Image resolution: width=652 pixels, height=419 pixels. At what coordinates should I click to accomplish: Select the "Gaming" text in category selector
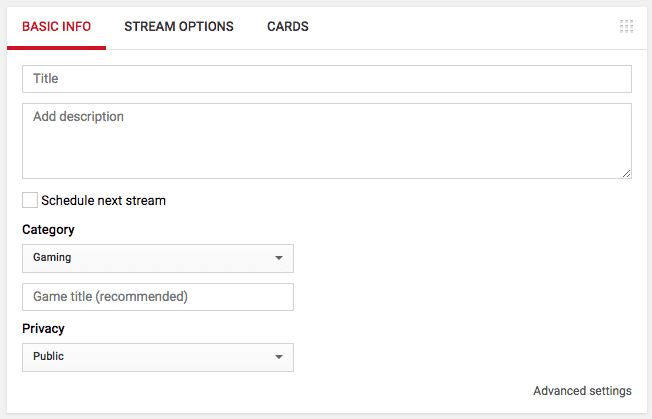point(52,258)
